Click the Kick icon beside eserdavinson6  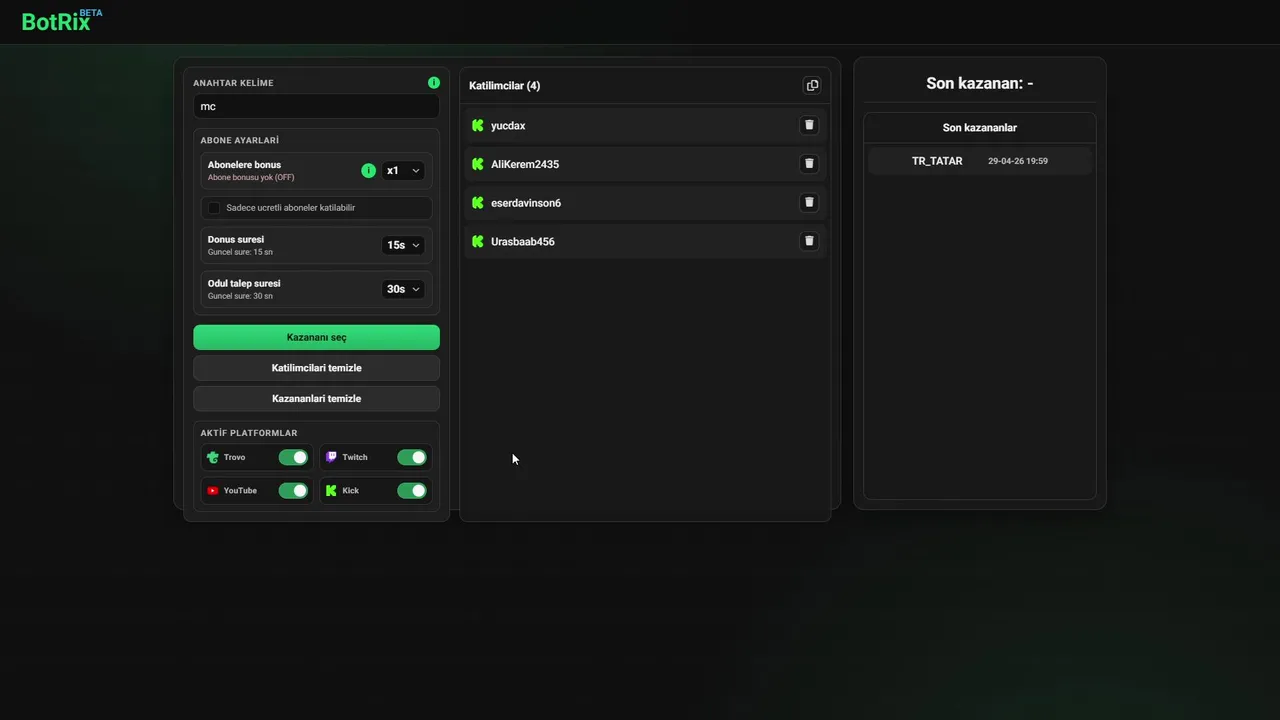pyautogui.click(x=478, y=203)
